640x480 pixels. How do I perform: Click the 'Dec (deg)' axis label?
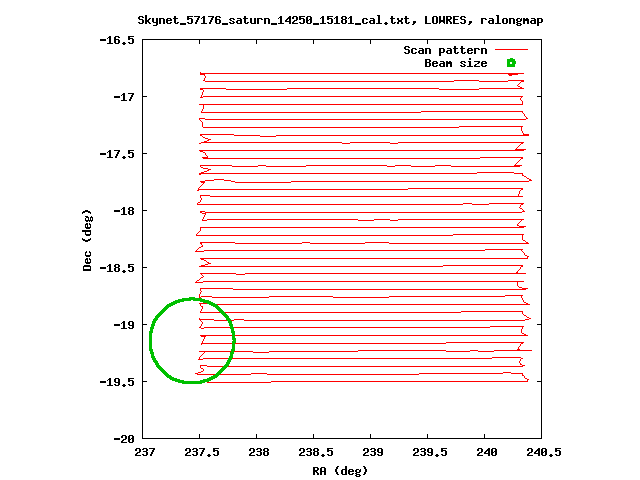(x=87, y=240)
